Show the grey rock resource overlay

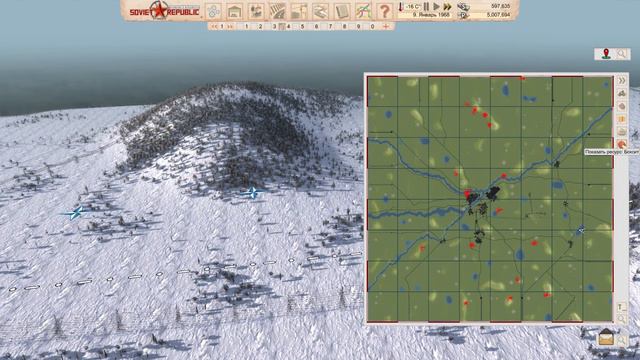621,106
